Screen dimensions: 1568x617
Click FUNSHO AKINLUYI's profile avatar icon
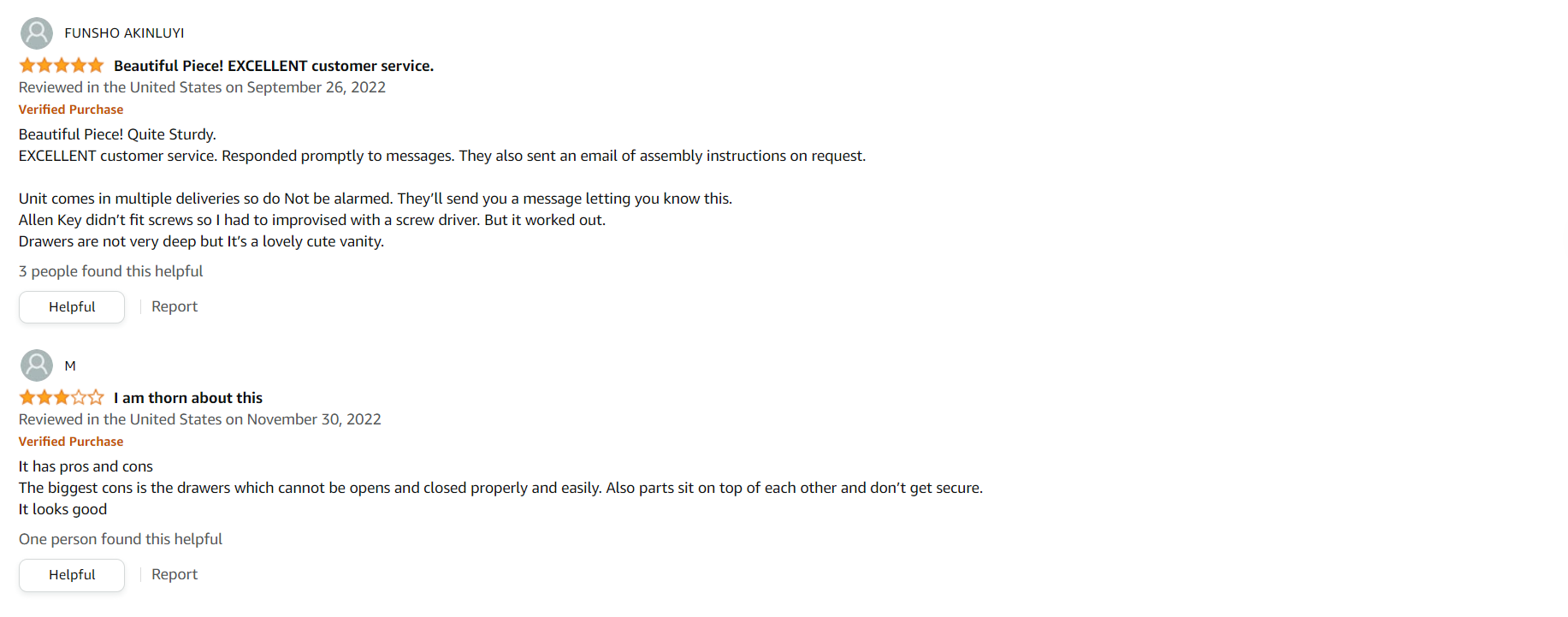pyautogui.click(x=37, y=33)
